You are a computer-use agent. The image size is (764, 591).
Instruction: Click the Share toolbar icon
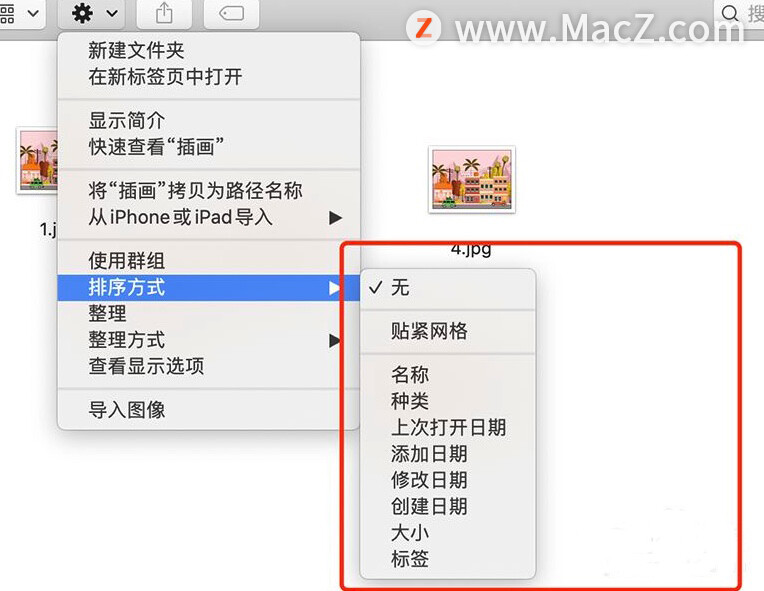pos(164,13)
